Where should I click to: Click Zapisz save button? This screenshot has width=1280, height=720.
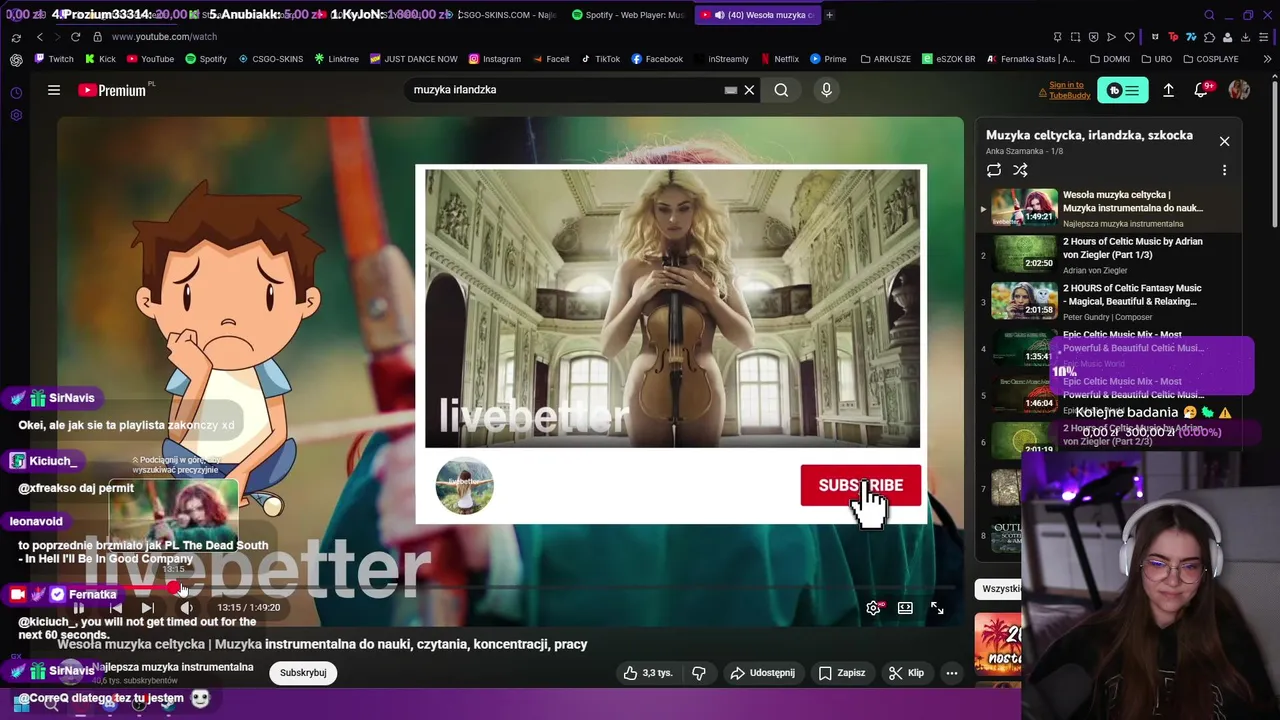click(x=842, y=673)
